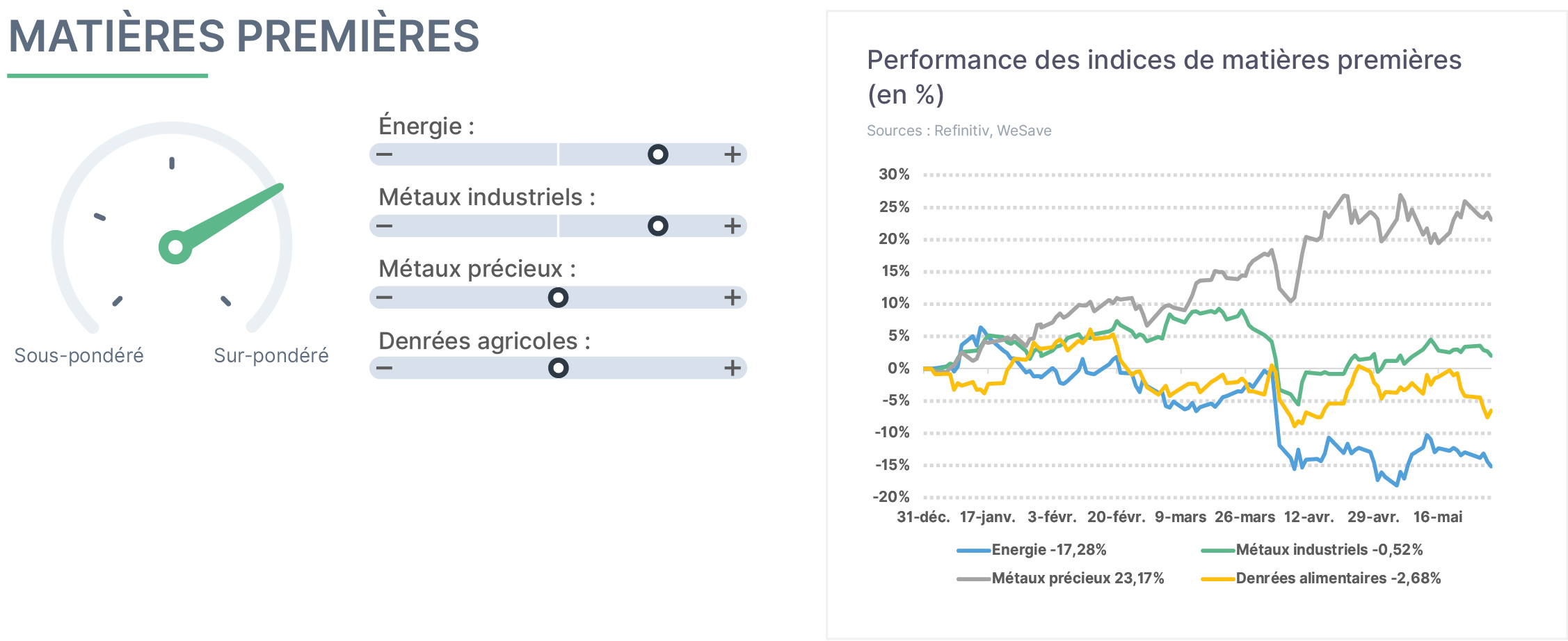The width and height of the screenshot is (1568, 641).
Task: Select the Métaux précieux slider knob
Action: (558, 298)
